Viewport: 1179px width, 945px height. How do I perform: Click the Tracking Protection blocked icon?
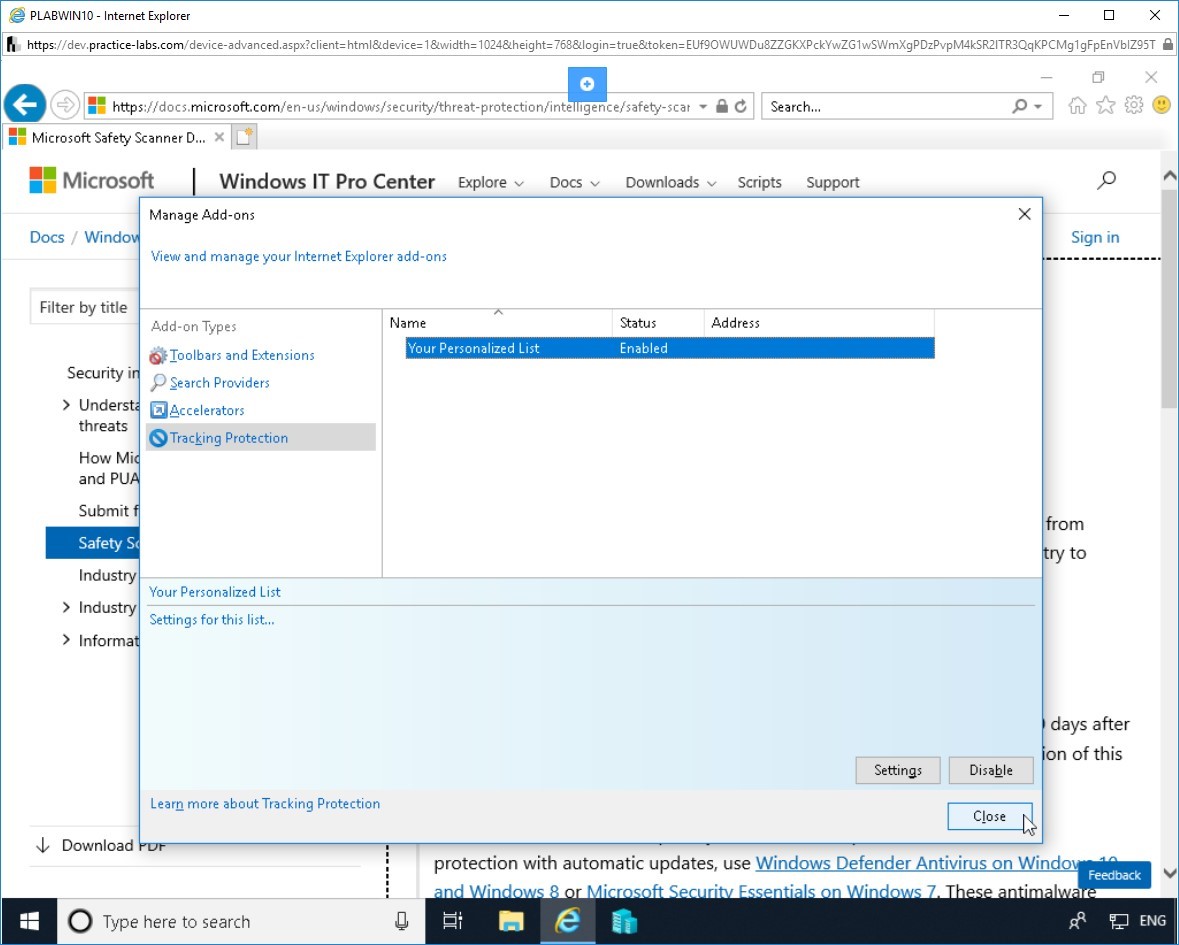pos(158,438)
